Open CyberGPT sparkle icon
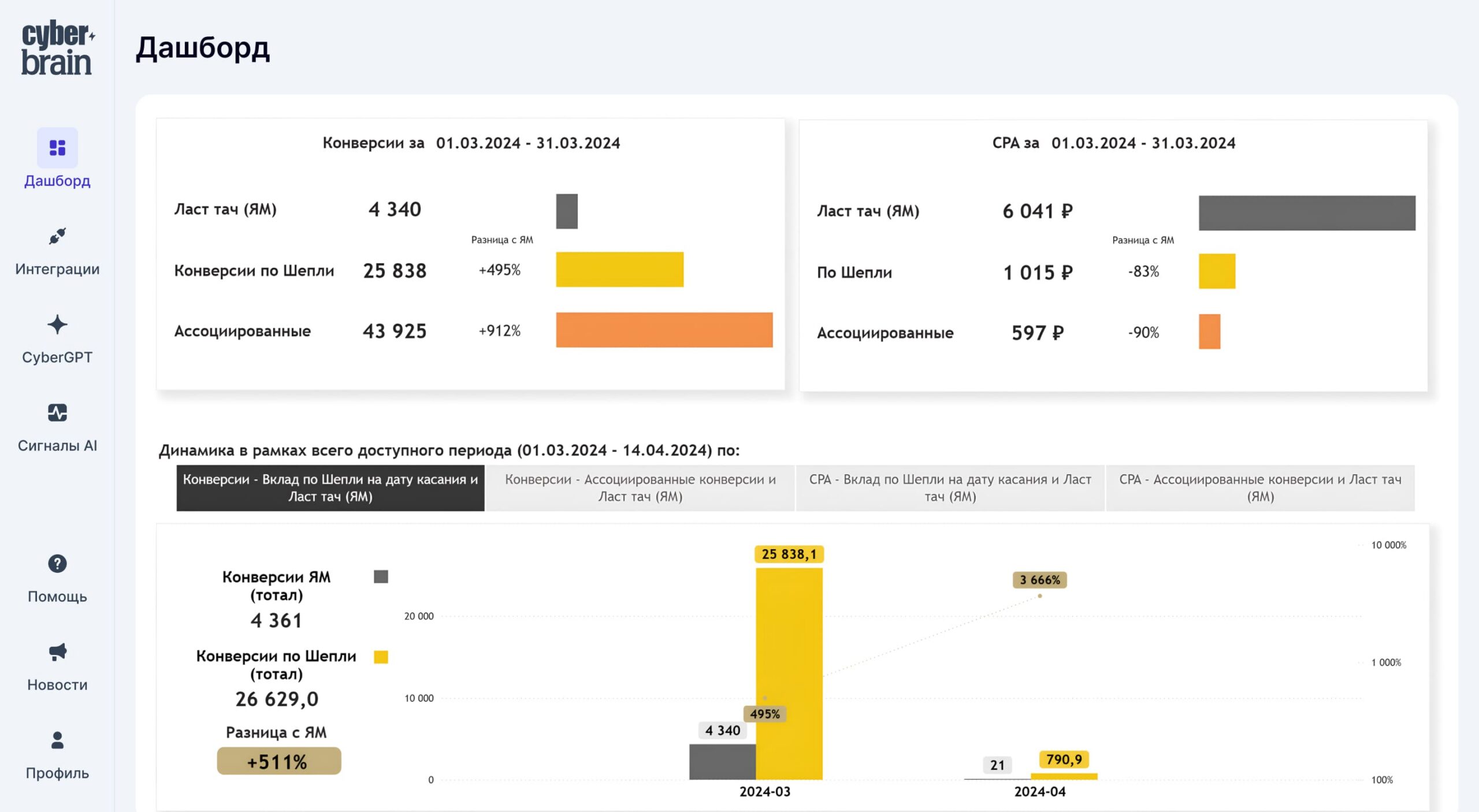The height and width of the screenshot is (812, 1479). [x=57, y=325]
